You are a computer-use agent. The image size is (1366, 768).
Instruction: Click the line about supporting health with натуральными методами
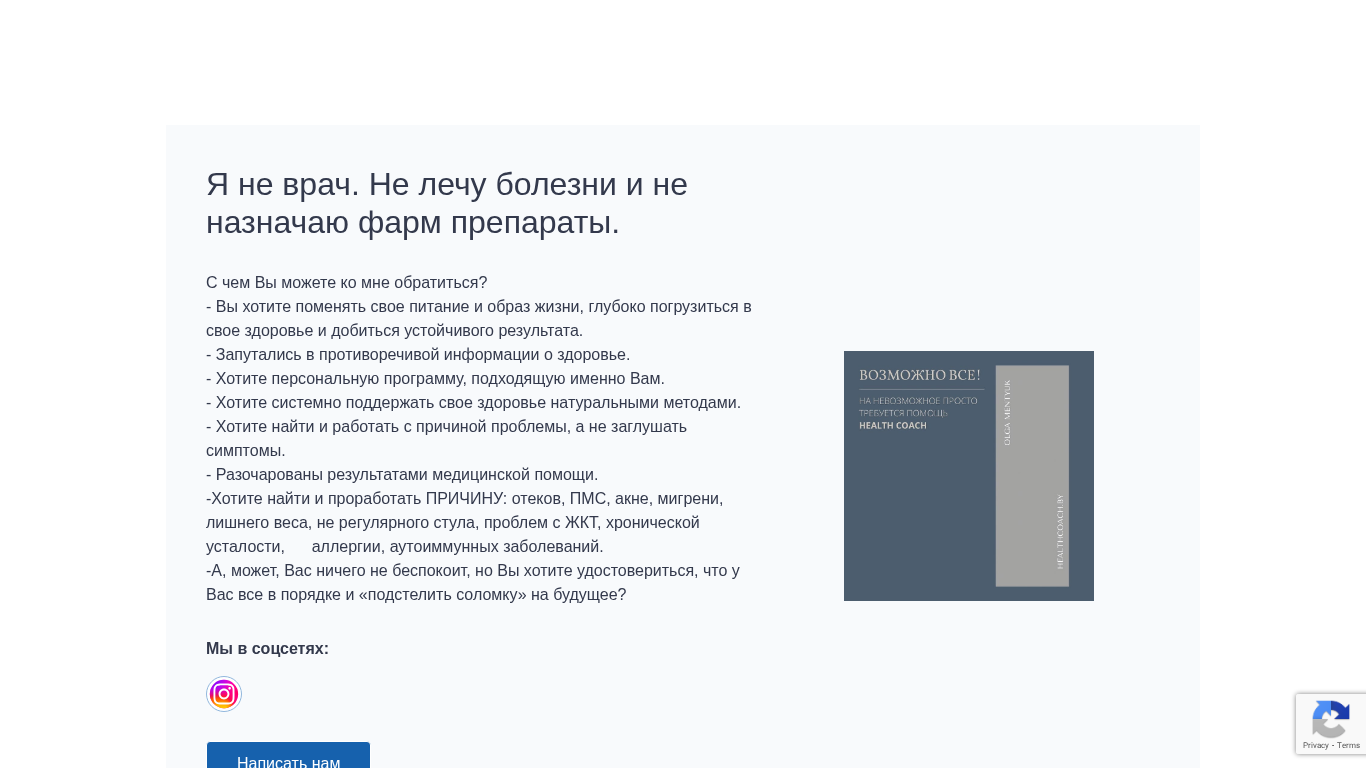point(473,403)
